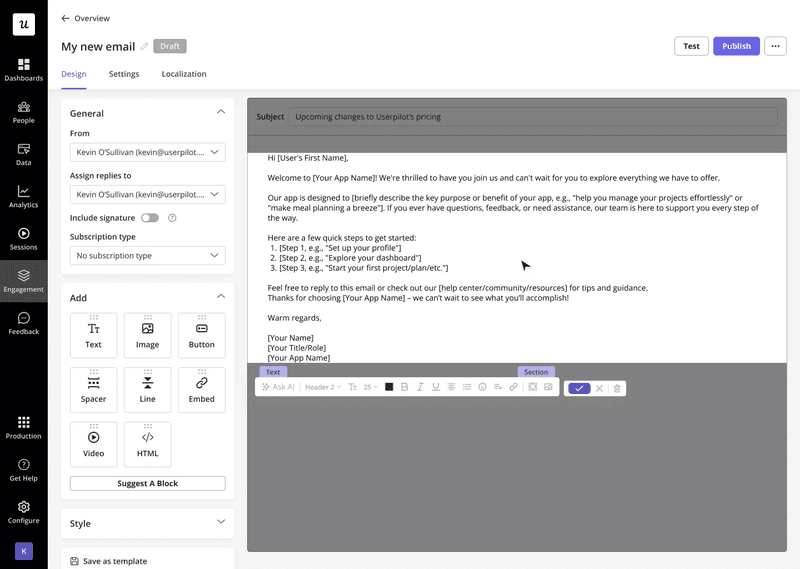Add an Image block to email
Viewport: 800px width, 569px height.
[x=147, y=335]
